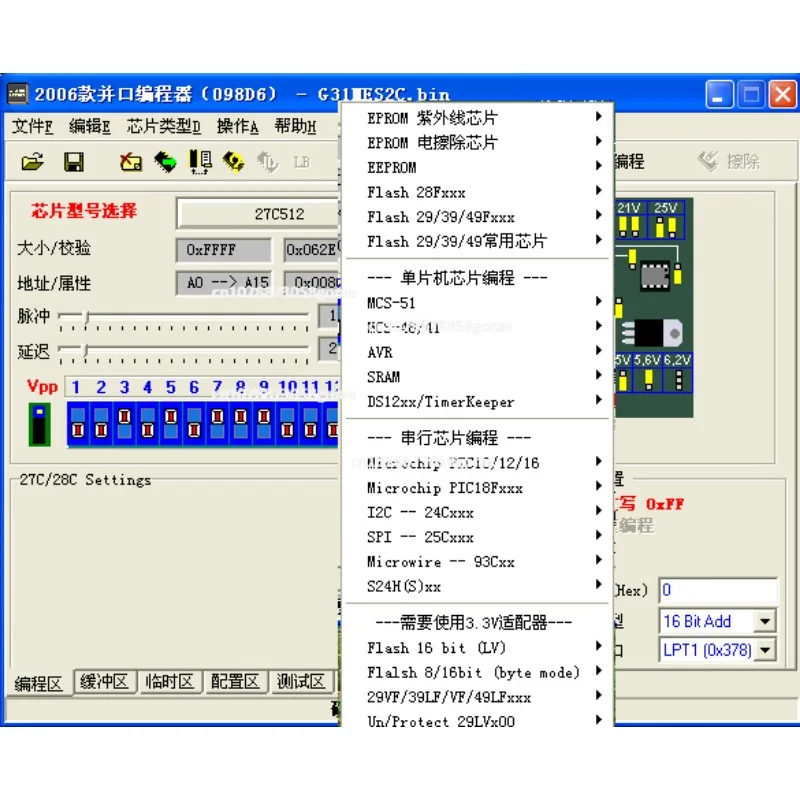
Task: Click the voltage regulator on board image
Action: tap(652, 333)
